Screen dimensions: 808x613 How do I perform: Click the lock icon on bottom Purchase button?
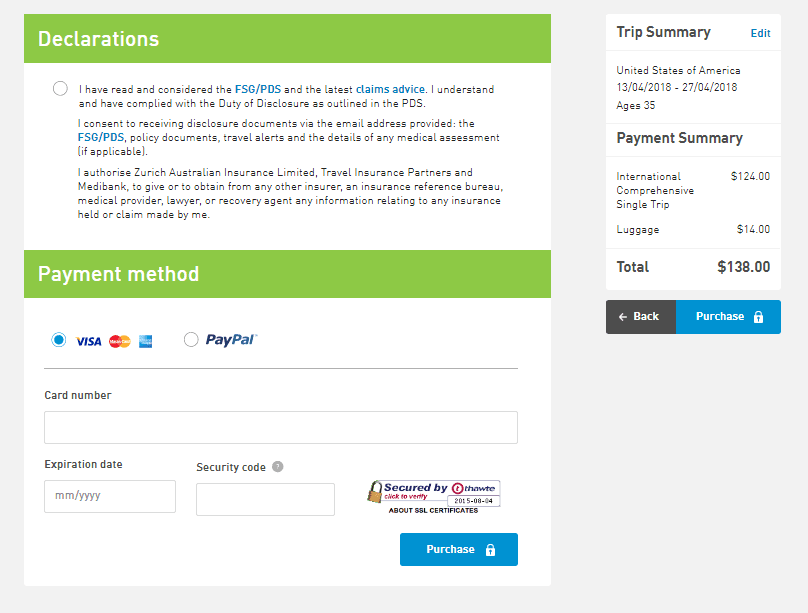pos(490,550)
